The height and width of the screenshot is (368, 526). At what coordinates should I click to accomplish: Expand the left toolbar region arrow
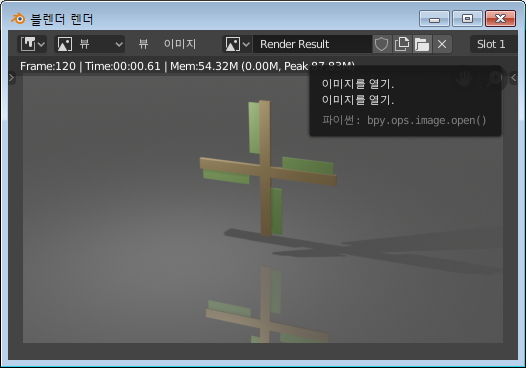tap(12, 78)
